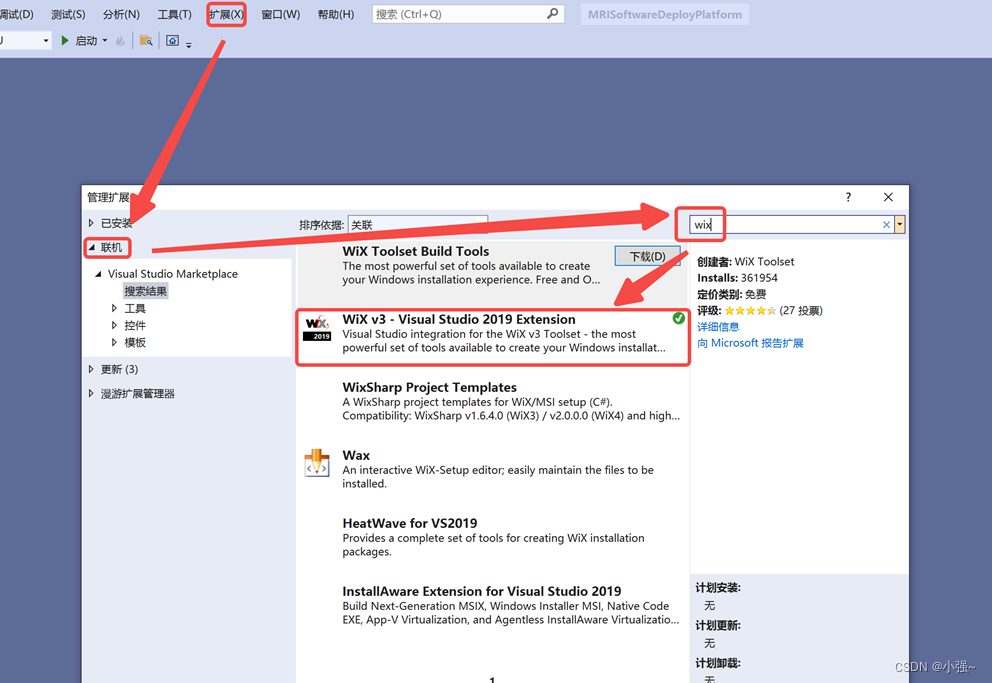Click the 创建者: WiX Toolset text
Image resolution: width=992 pixels, height=683 pixels.
(x=745, y=261)
